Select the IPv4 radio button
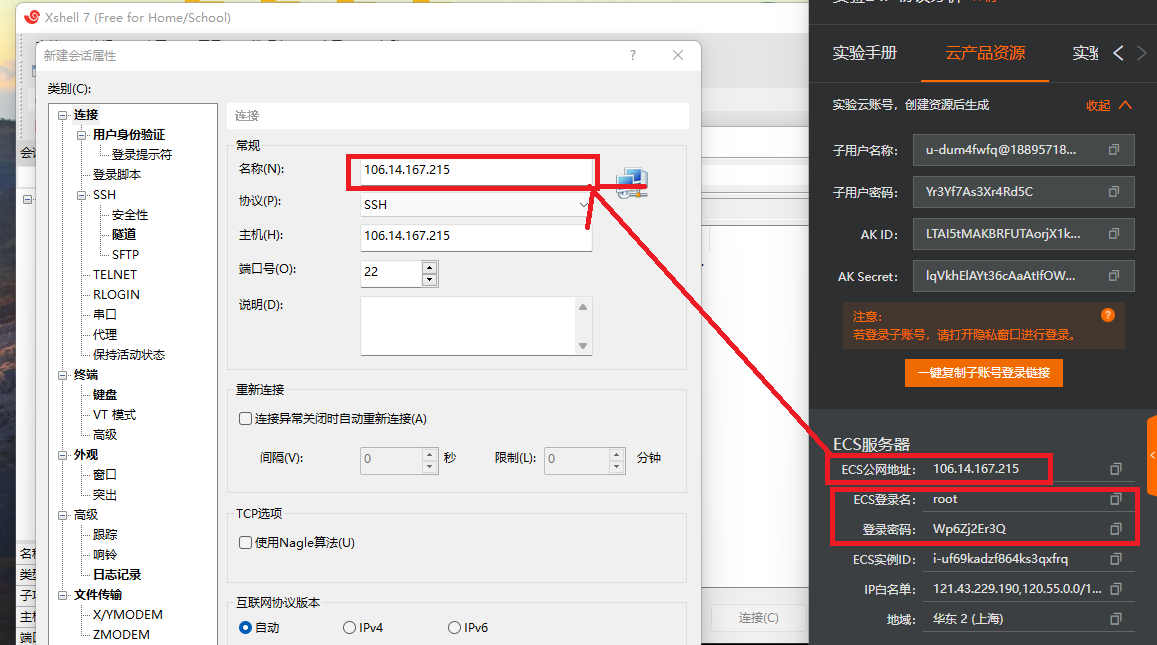 349,627
